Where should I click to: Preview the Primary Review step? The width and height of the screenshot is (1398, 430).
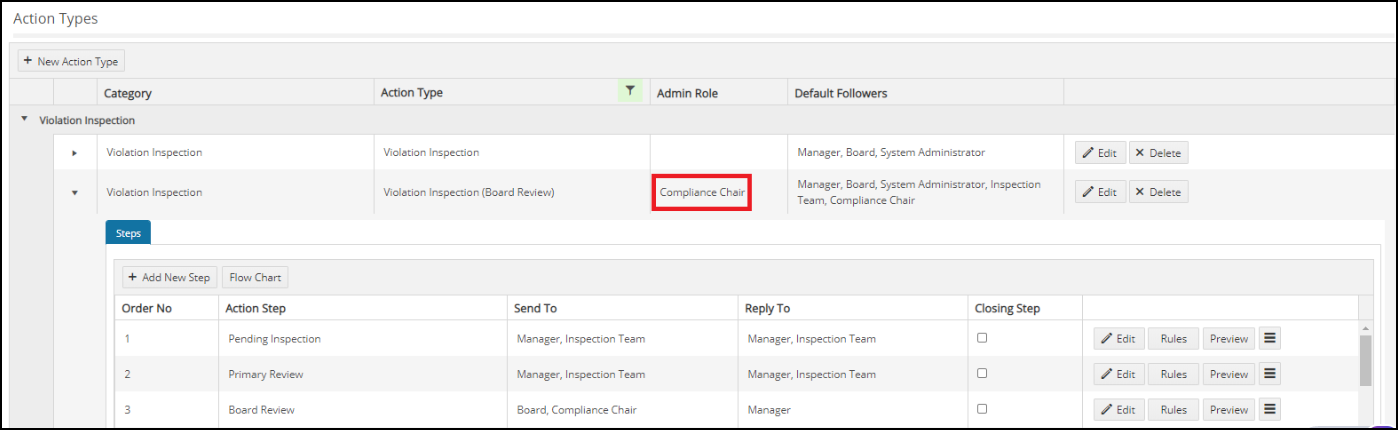point(1228,374)
